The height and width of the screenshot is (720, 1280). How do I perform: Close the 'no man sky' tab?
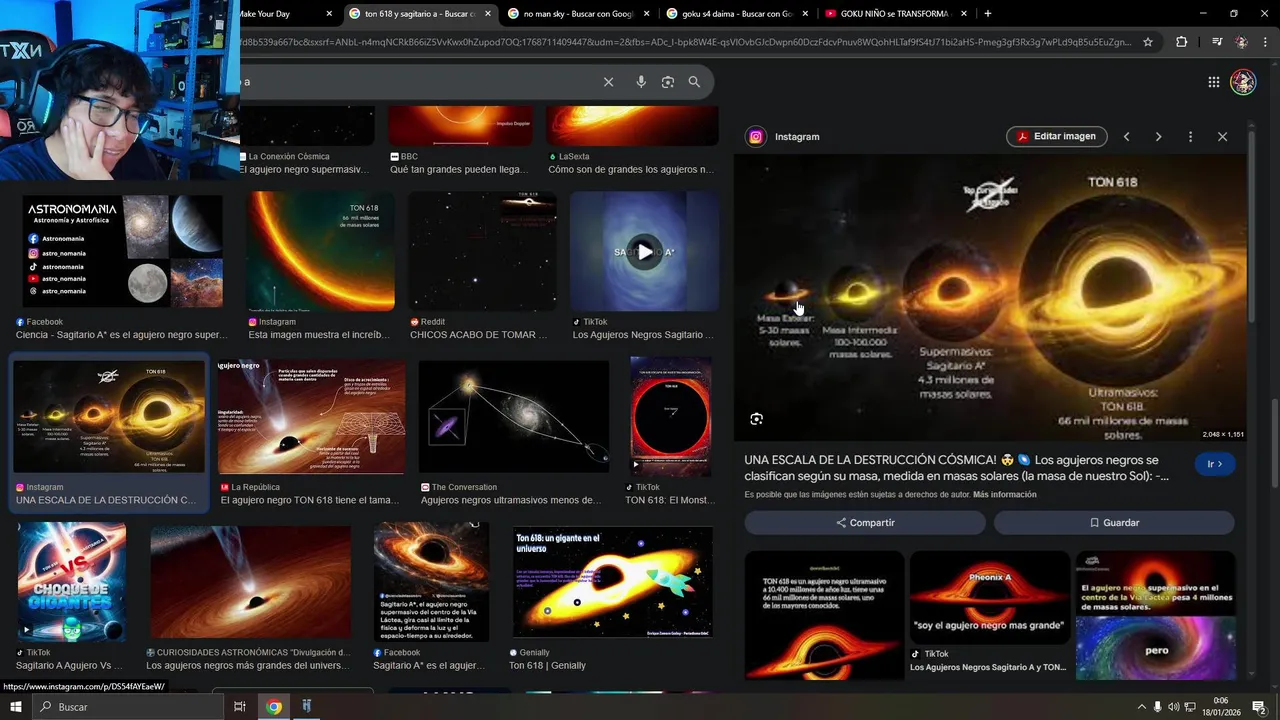pos(647,14)
